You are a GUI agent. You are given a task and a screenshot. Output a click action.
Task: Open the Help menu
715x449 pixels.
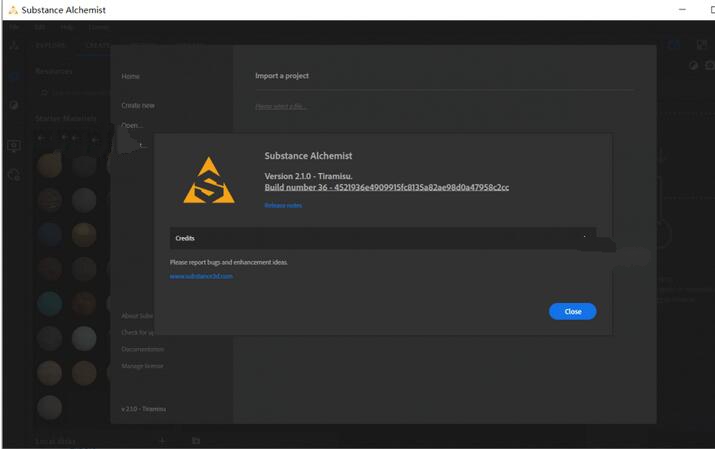pos(67,27)
